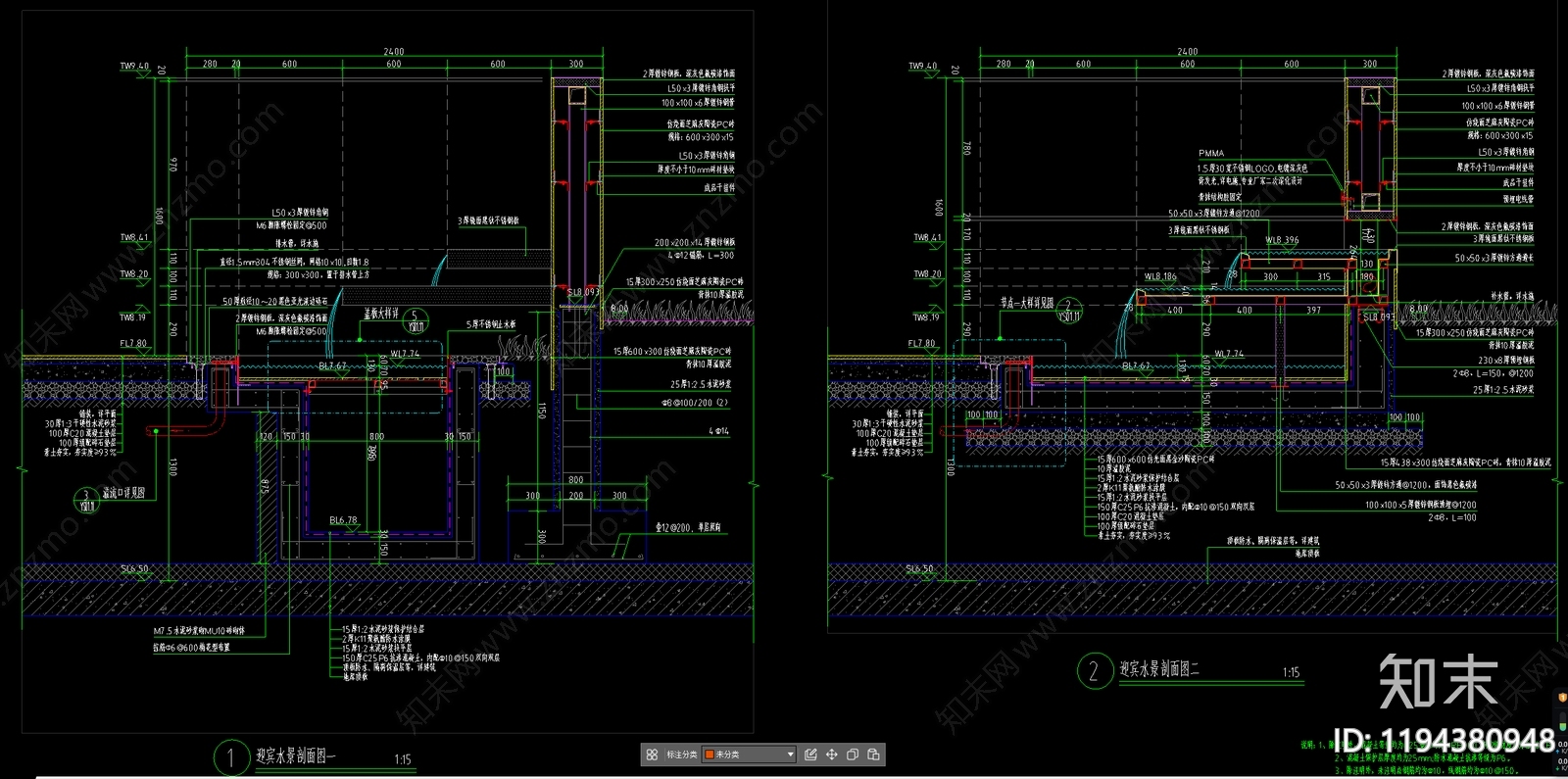Click the 节点一大样详见图 callout in right drawing

pyautogui.click(x=1027, y=303)
